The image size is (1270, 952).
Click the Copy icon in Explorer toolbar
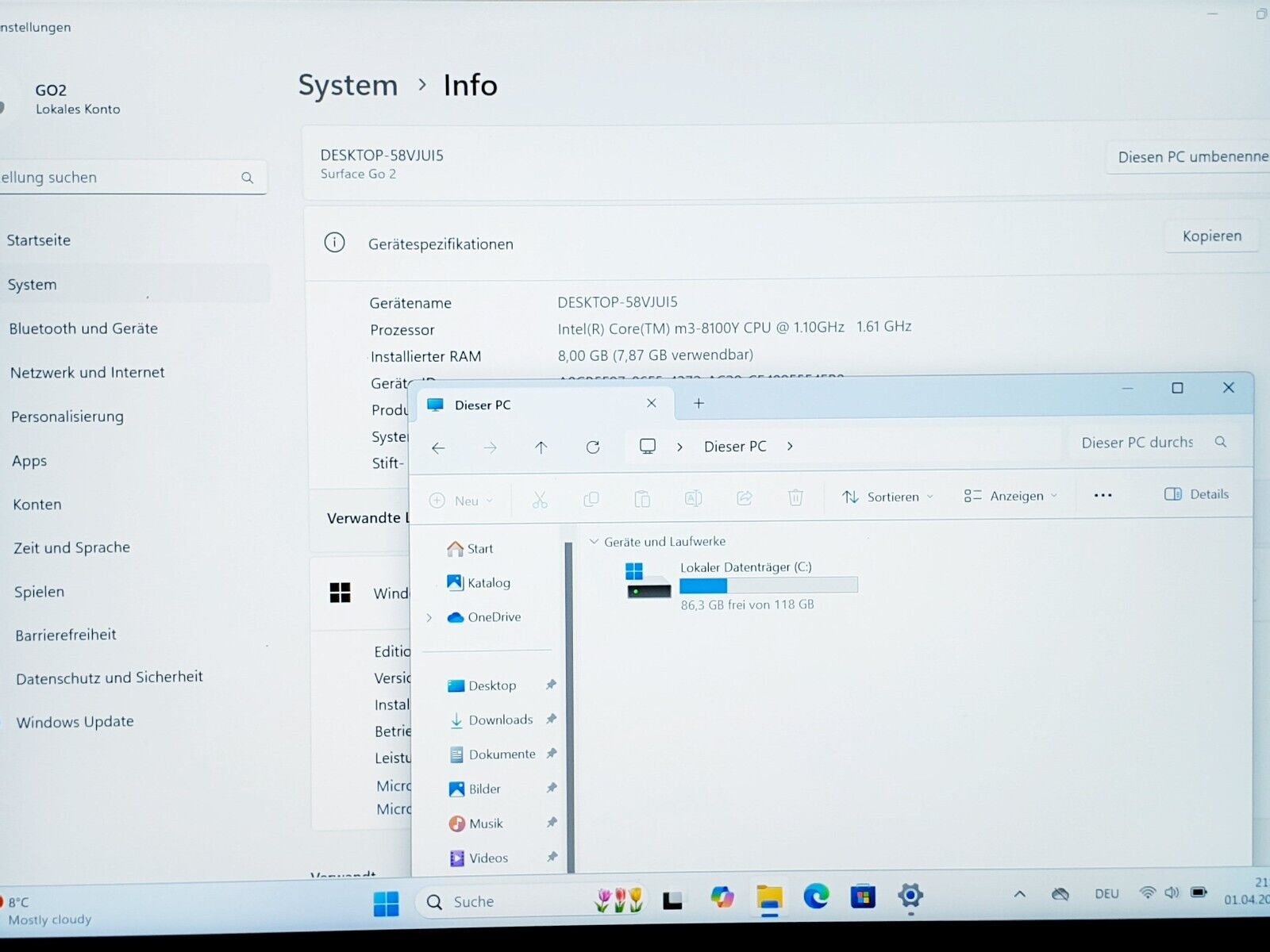[591, 499]
